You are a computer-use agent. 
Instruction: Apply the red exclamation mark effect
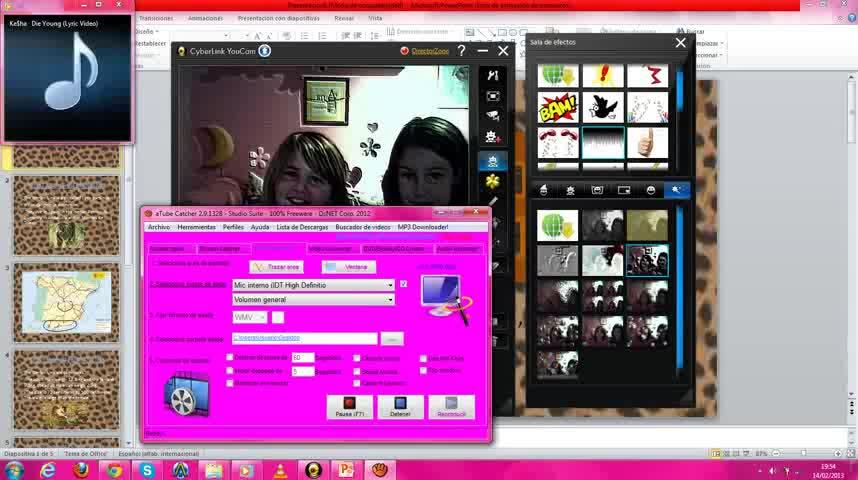point(602,76)
